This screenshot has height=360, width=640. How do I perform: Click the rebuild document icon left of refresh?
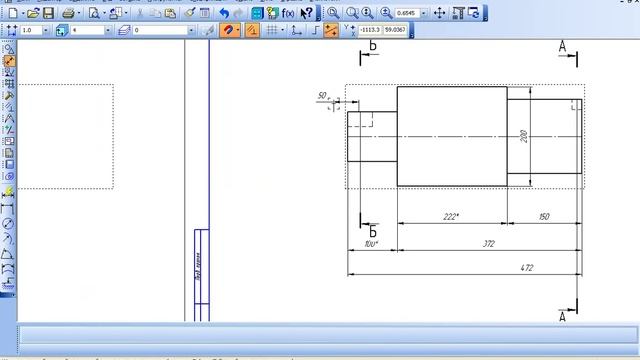click(x=458, y=13)
